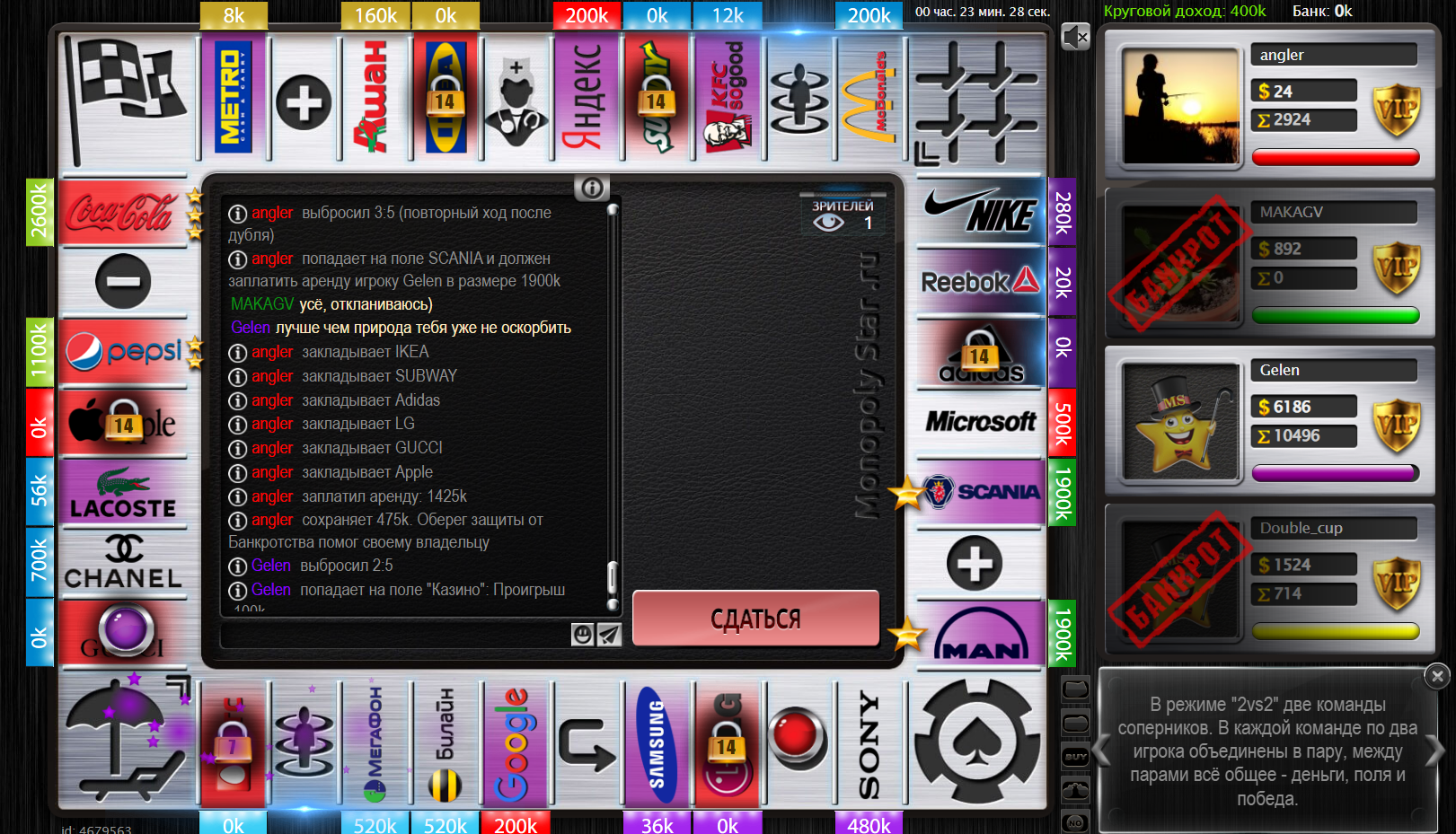1456x834 pixels.
Task: Select the Google property field
Action: 516,743
